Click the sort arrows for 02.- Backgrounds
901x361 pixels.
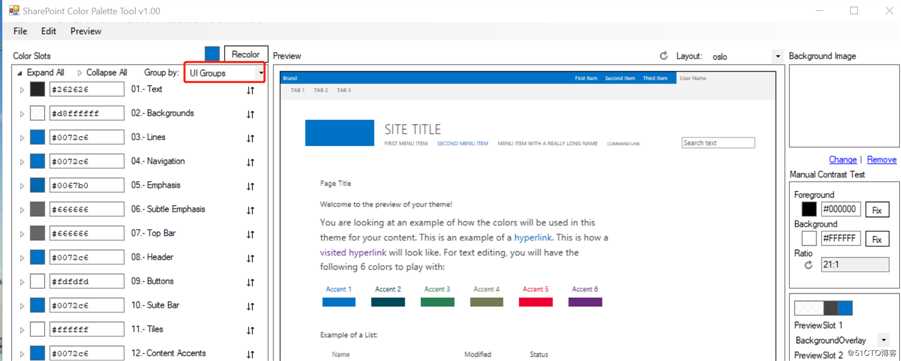tap(250, 114)
